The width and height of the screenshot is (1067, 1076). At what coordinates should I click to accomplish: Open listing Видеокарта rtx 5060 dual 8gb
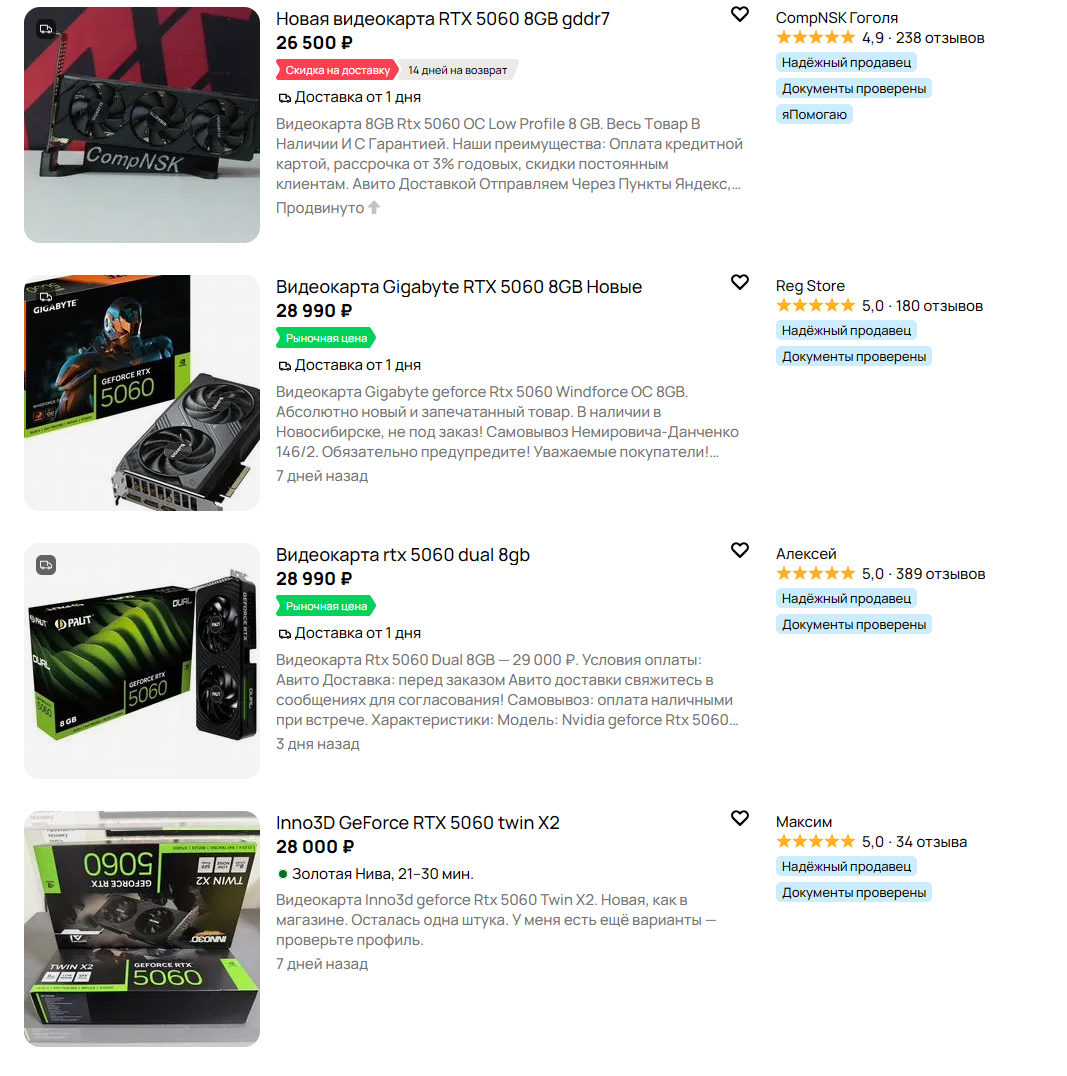pos(403,555)
